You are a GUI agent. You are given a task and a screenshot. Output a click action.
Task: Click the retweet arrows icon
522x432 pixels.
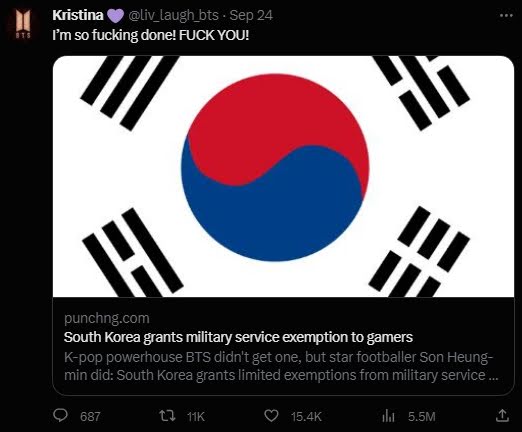point(167,416)
